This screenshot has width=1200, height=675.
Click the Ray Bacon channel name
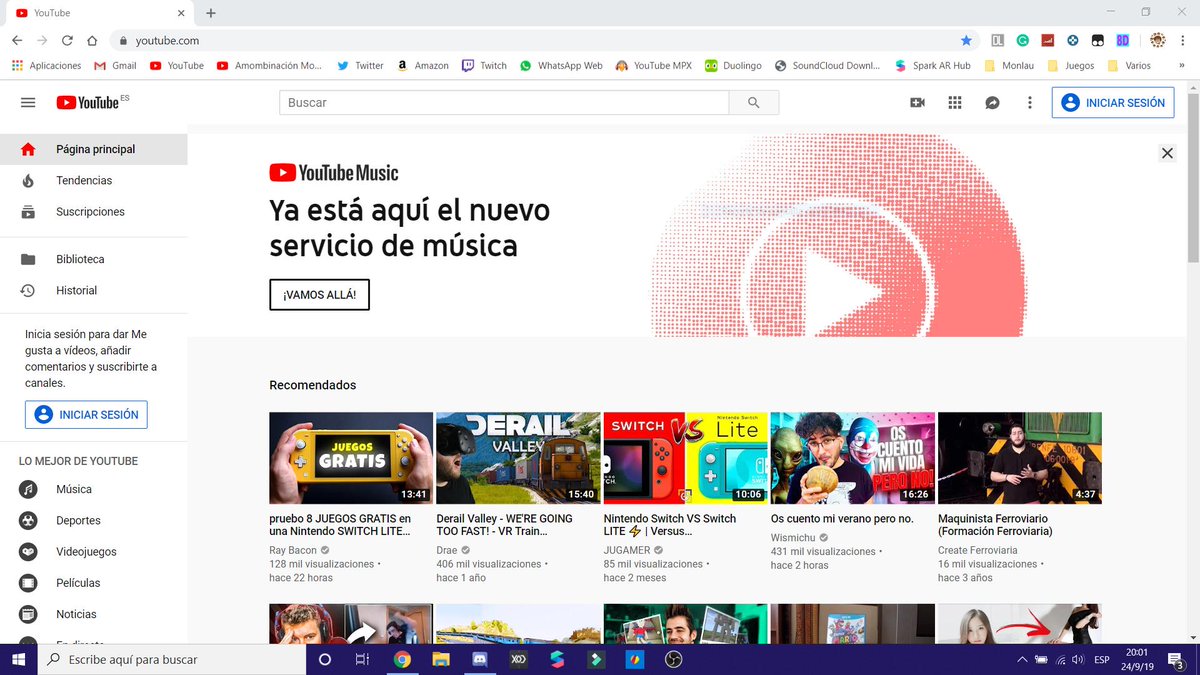click(x=293, y=550)
